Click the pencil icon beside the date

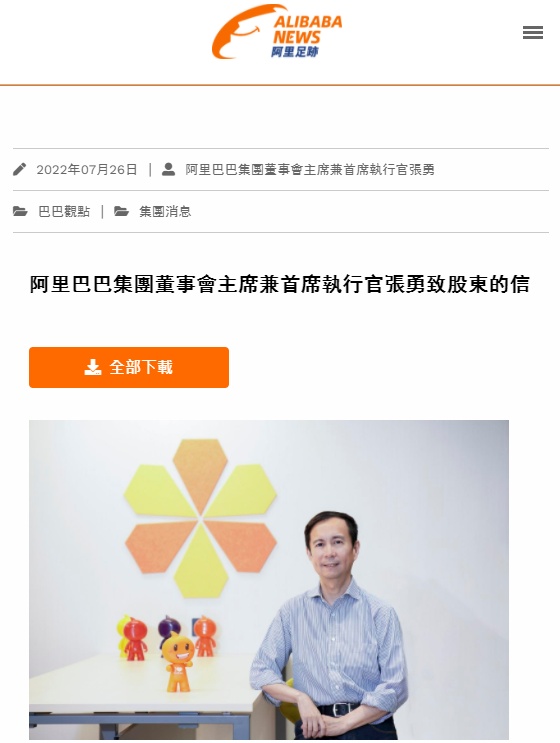click(20, 169)
